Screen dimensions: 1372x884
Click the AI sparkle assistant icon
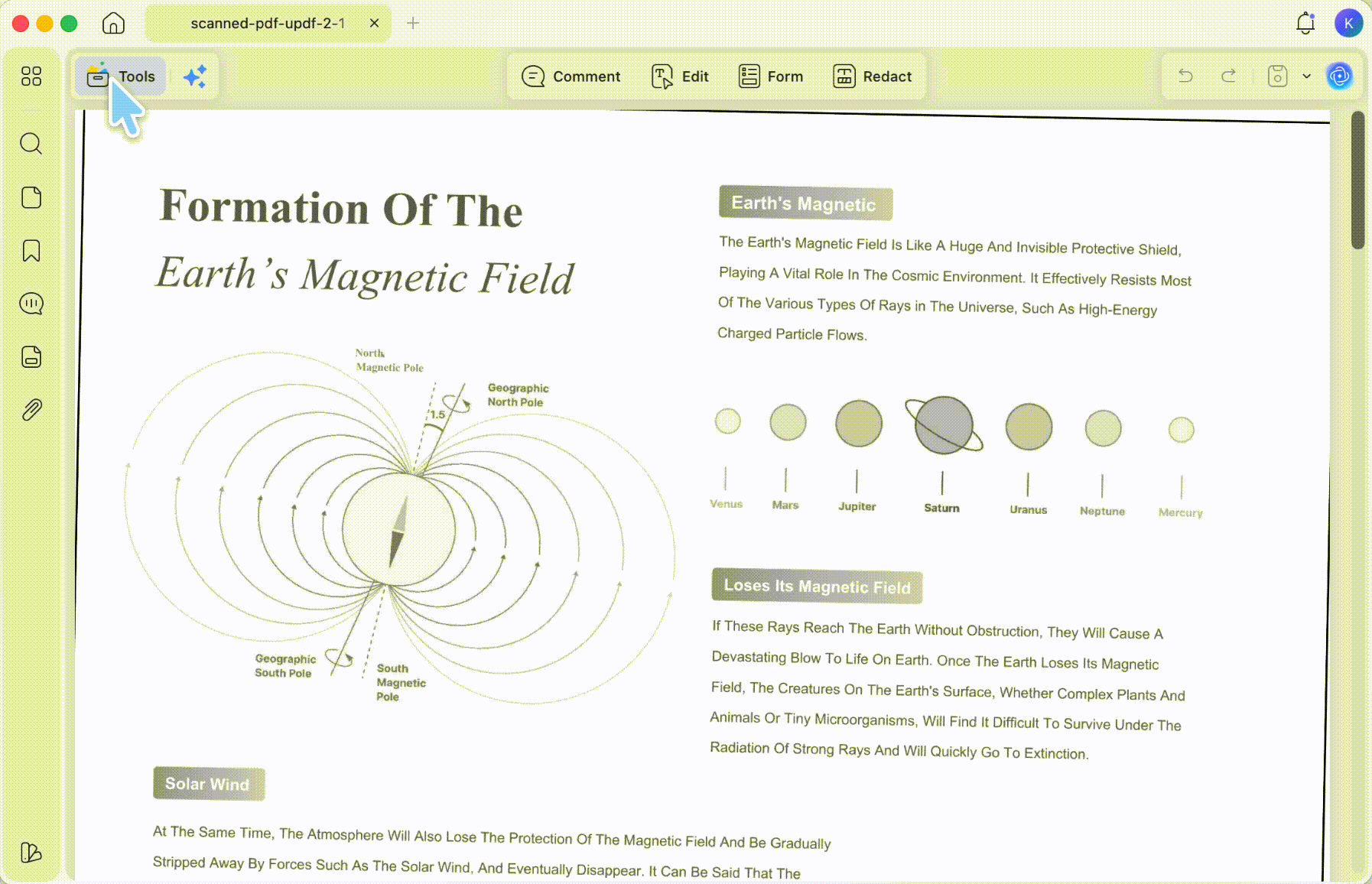click(195, 76)
